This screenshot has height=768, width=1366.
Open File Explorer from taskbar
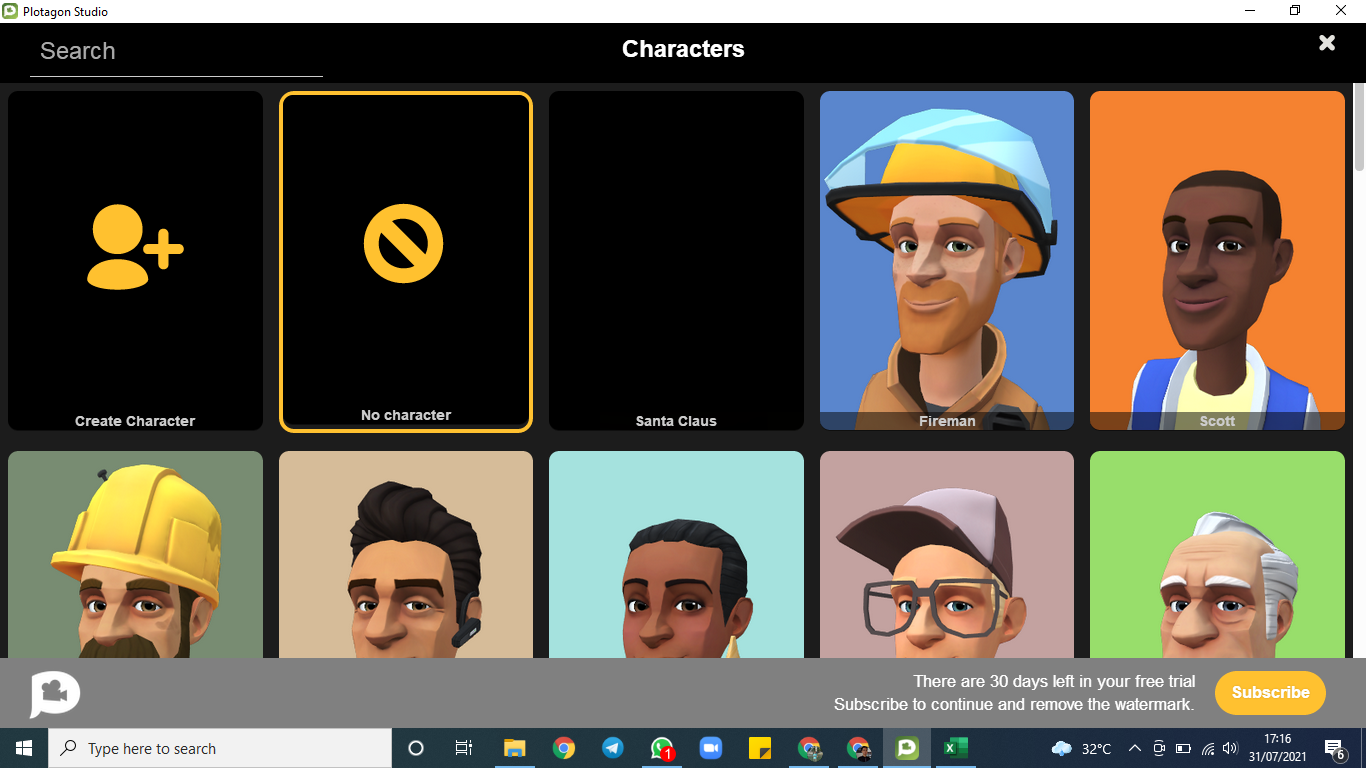click(x=514, y=748)
